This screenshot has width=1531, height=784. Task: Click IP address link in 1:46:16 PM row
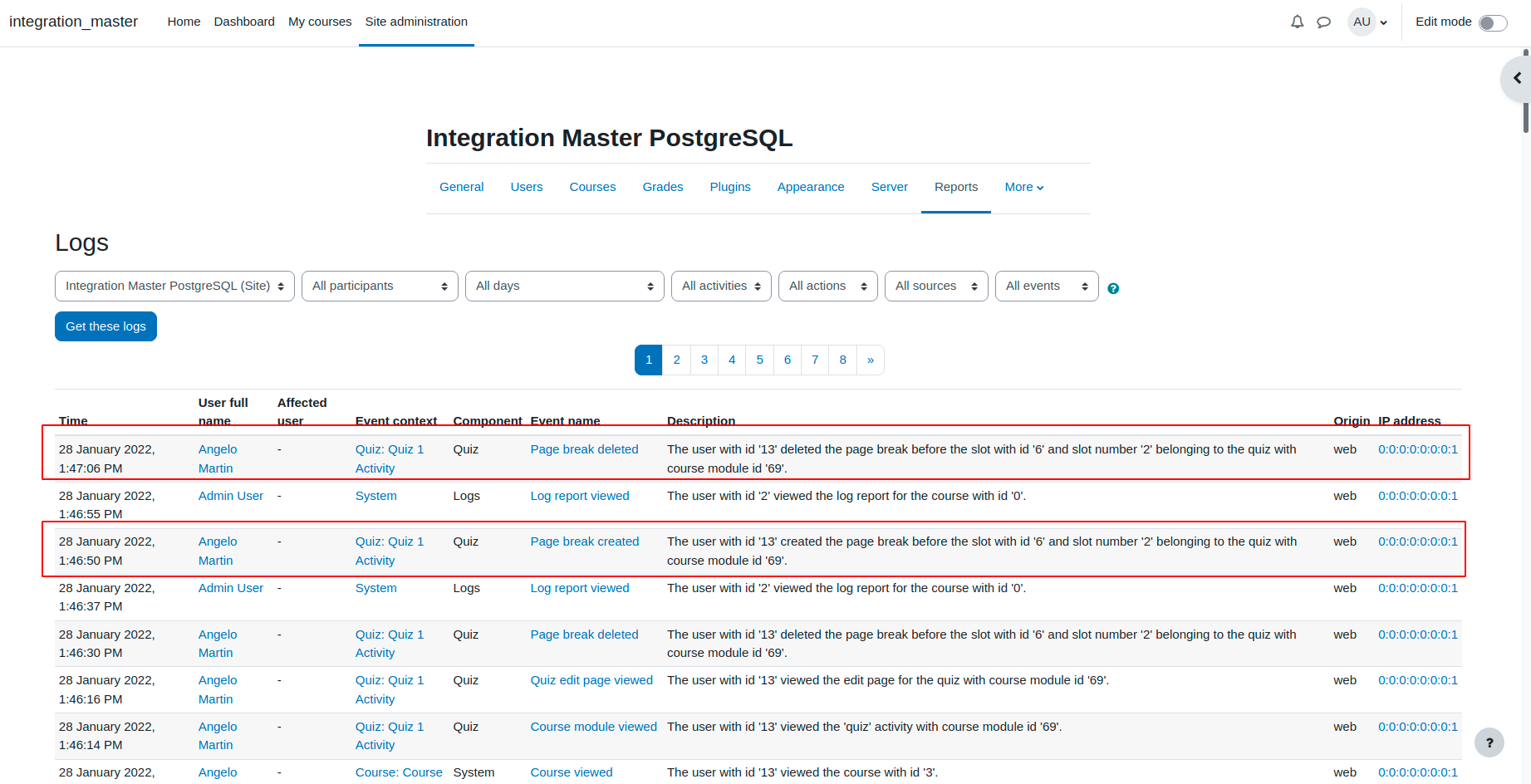click(x=1417, y=680)
